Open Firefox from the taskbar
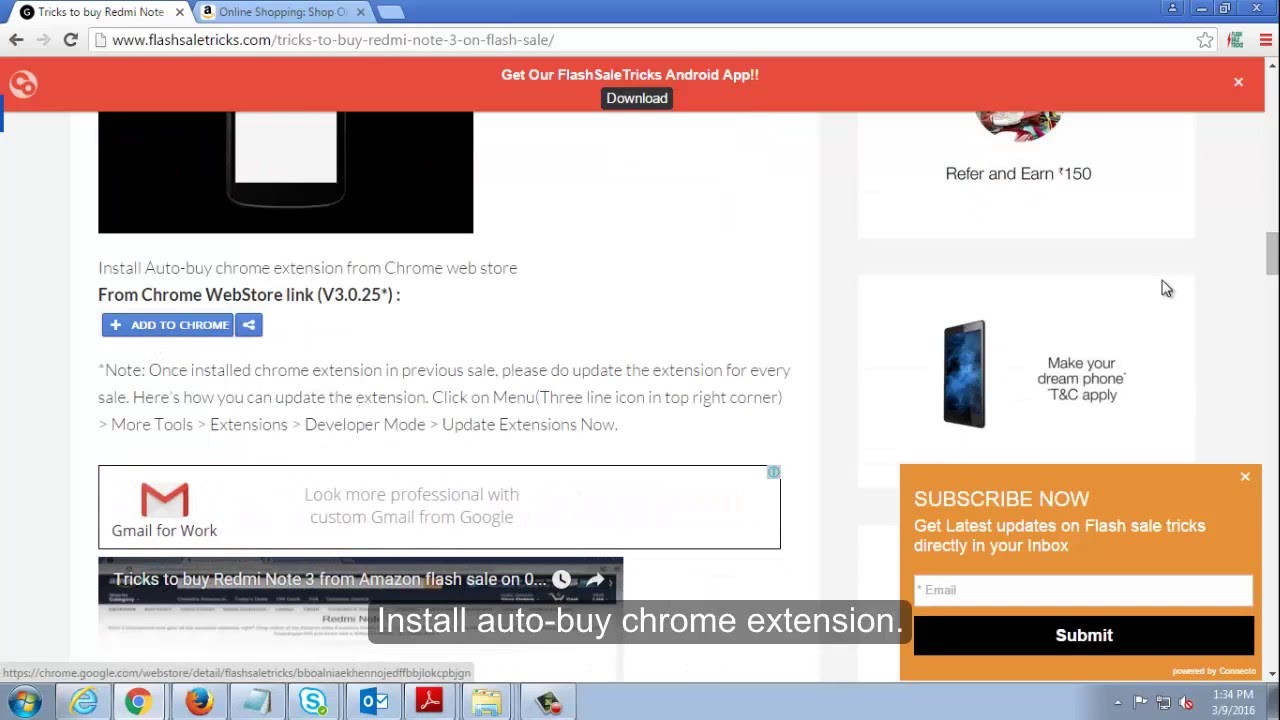Image resolution: width=1280 pixels, height=720 pixels. tap(198, 702)
